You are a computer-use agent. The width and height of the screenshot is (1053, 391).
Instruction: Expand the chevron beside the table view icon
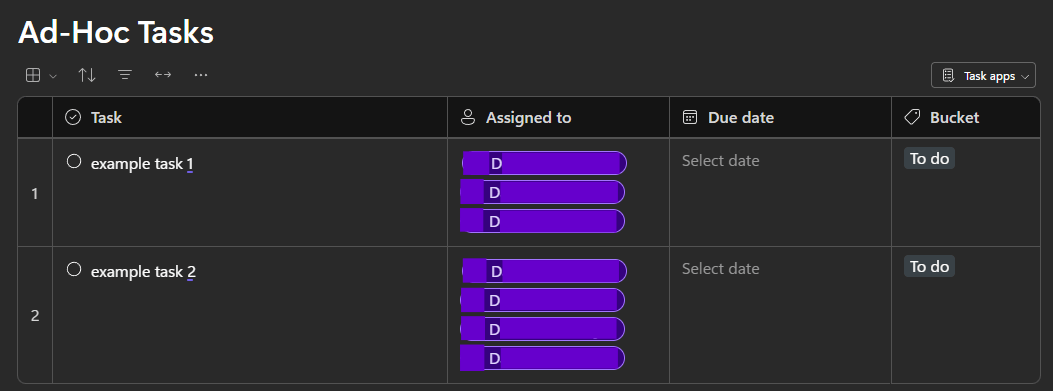[x=53, y=76]
